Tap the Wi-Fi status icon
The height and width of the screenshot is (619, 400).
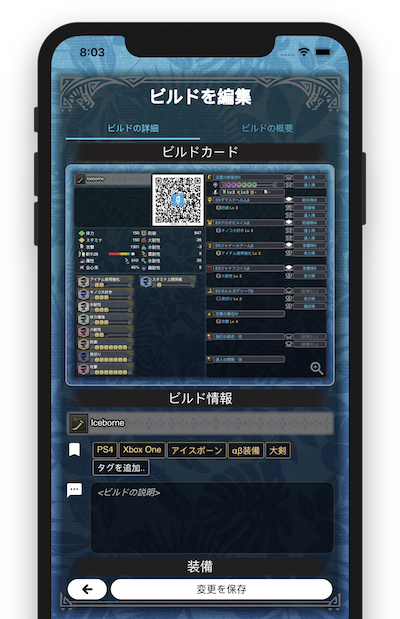[304, 52]
